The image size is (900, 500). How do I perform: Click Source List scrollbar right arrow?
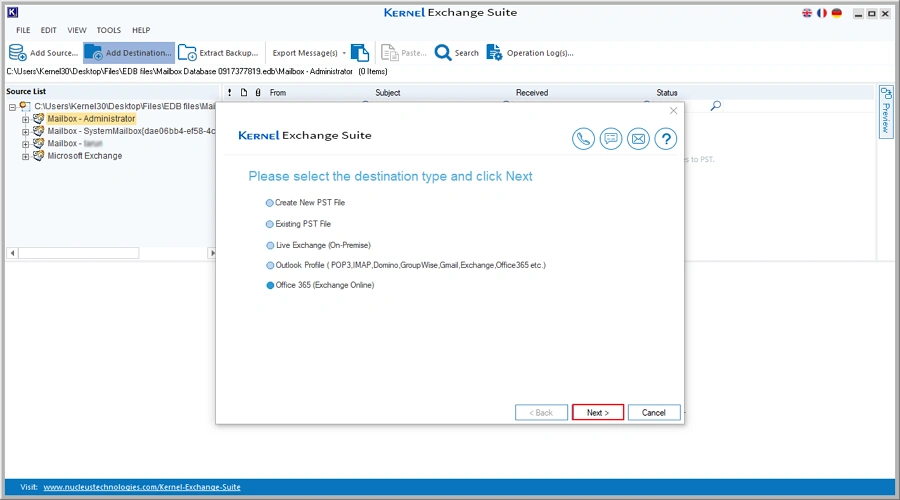[x=212, y=253]
